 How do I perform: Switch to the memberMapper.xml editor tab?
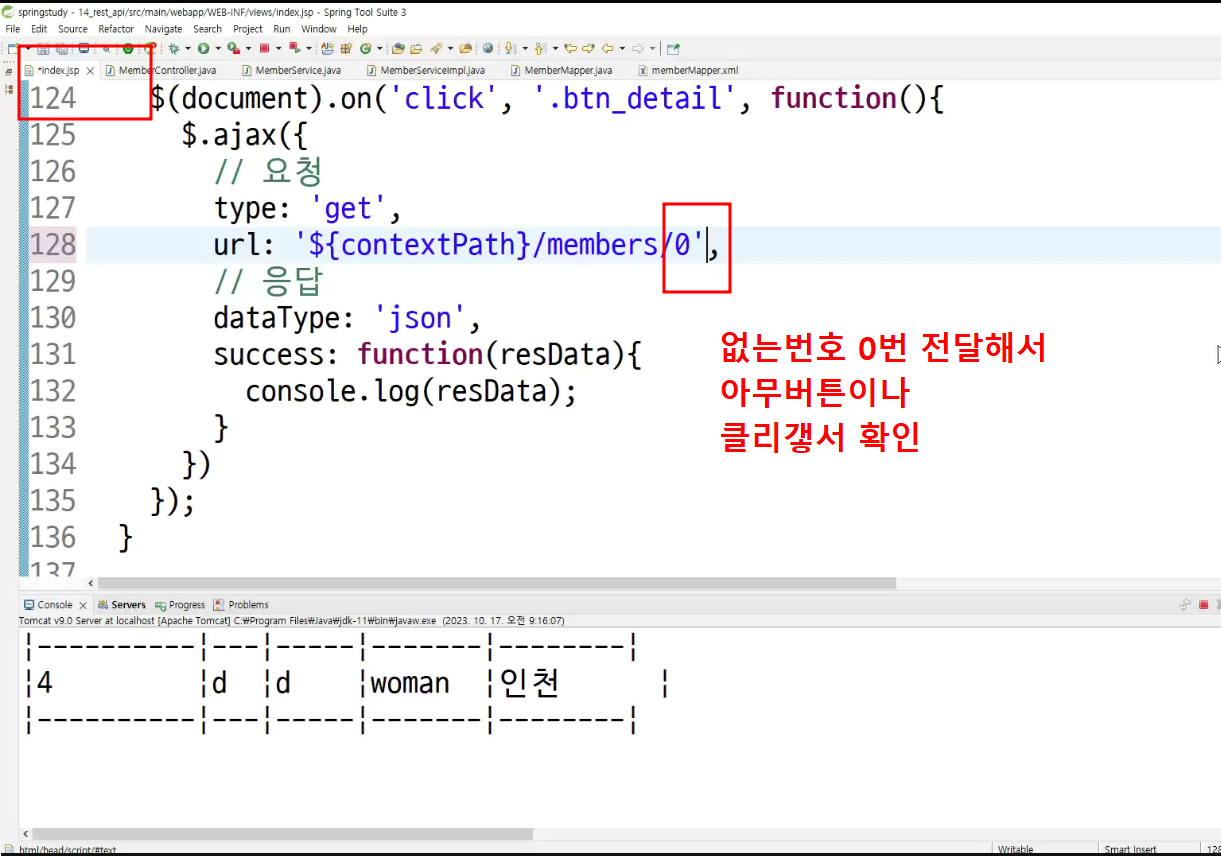pos(688,71)
